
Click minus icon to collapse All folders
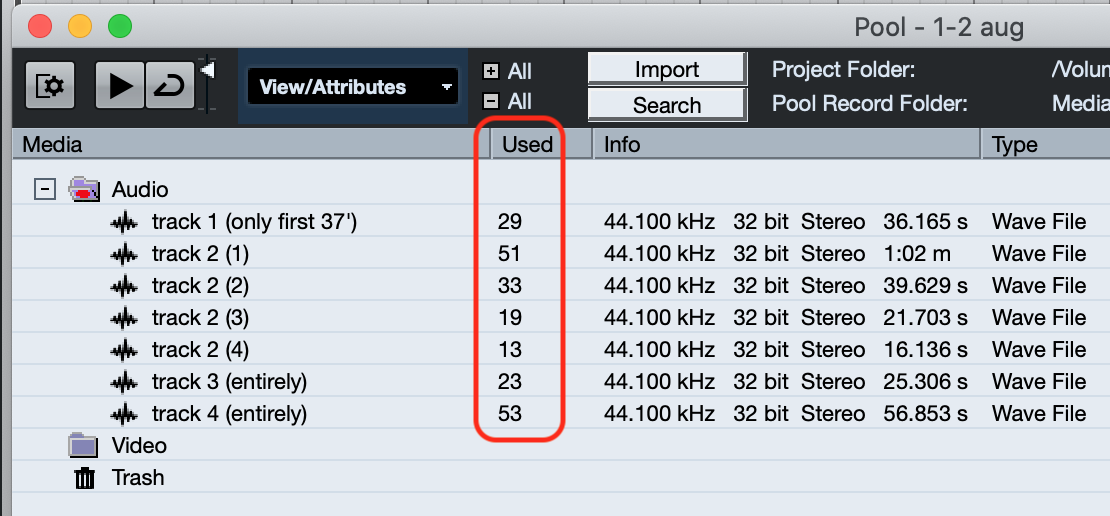click(x=490, y=101)
